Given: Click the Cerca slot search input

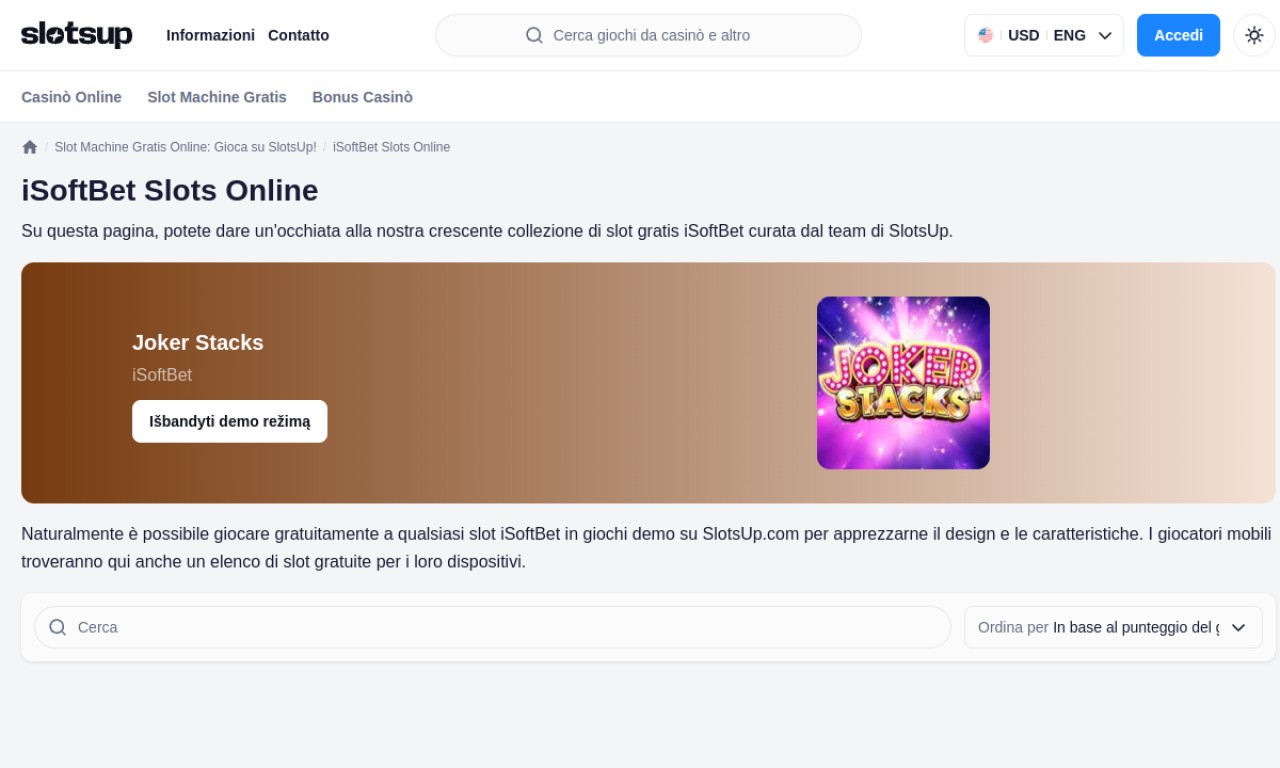Looking at the screenshot, I should (500, 627).
